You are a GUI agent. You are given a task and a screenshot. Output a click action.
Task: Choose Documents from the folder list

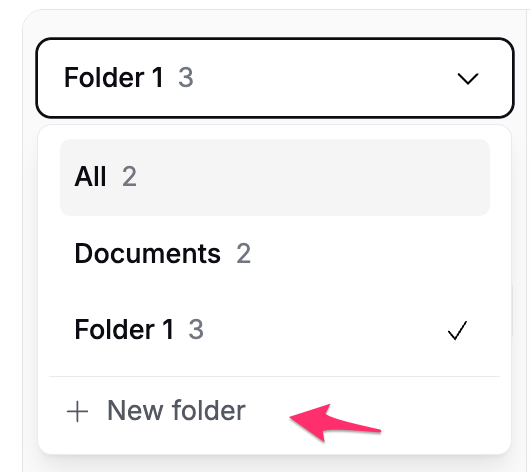point(275,254)
